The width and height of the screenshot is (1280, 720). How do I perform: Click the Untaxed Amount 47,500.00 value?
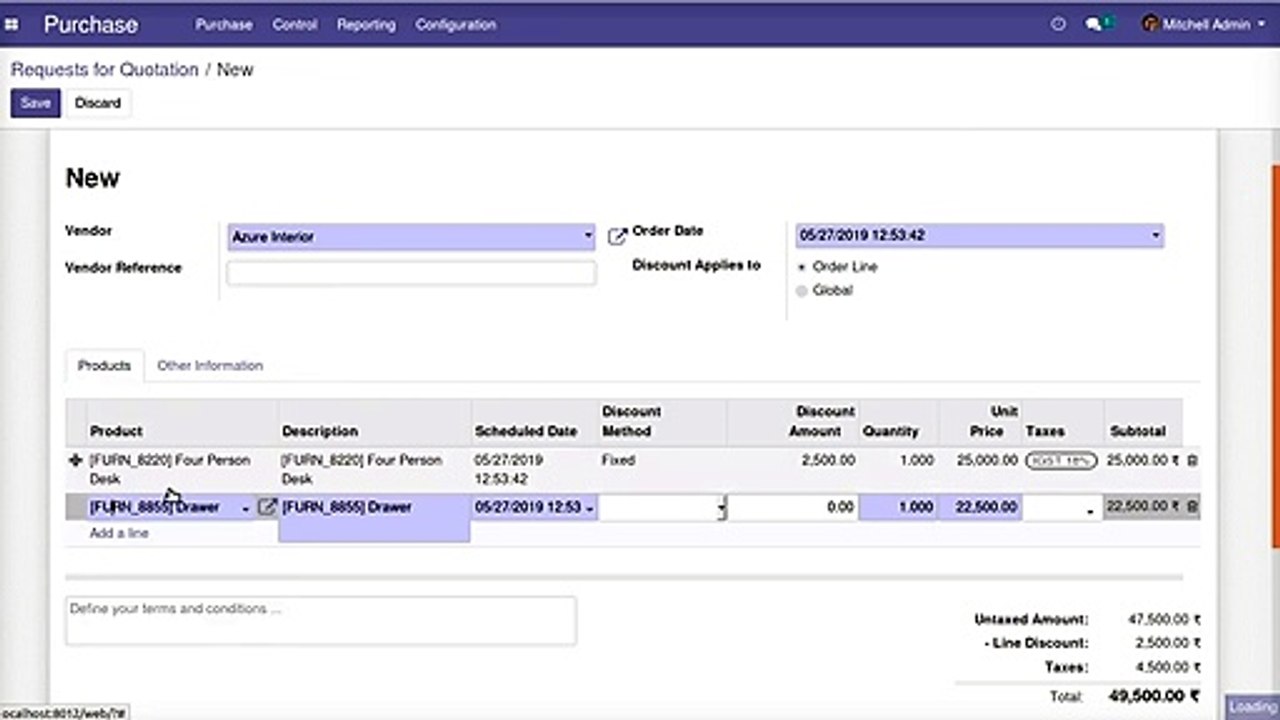1165,620
